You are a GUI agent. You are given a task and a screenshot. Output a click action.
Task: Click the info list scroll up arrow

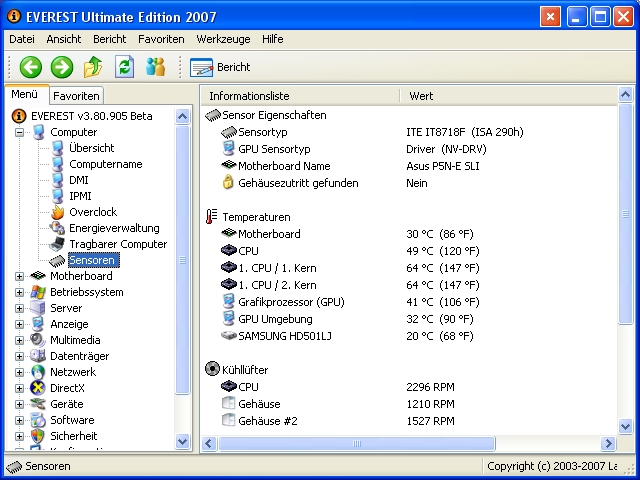[625, 95]
